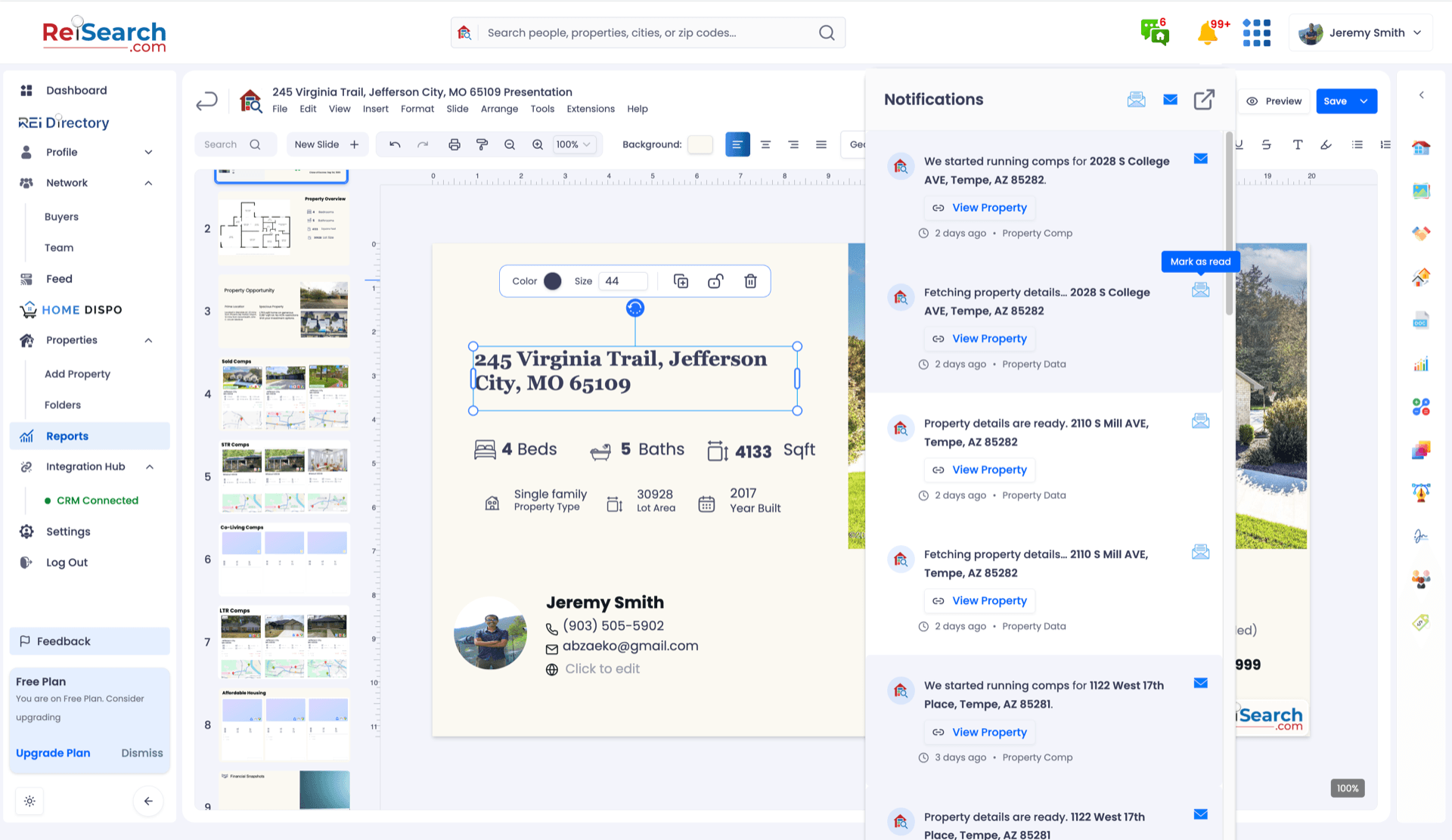This screenshot has width=1452, height=840.
Task: Open the calculator icon in right sidebar
Action: [1421, 407]
